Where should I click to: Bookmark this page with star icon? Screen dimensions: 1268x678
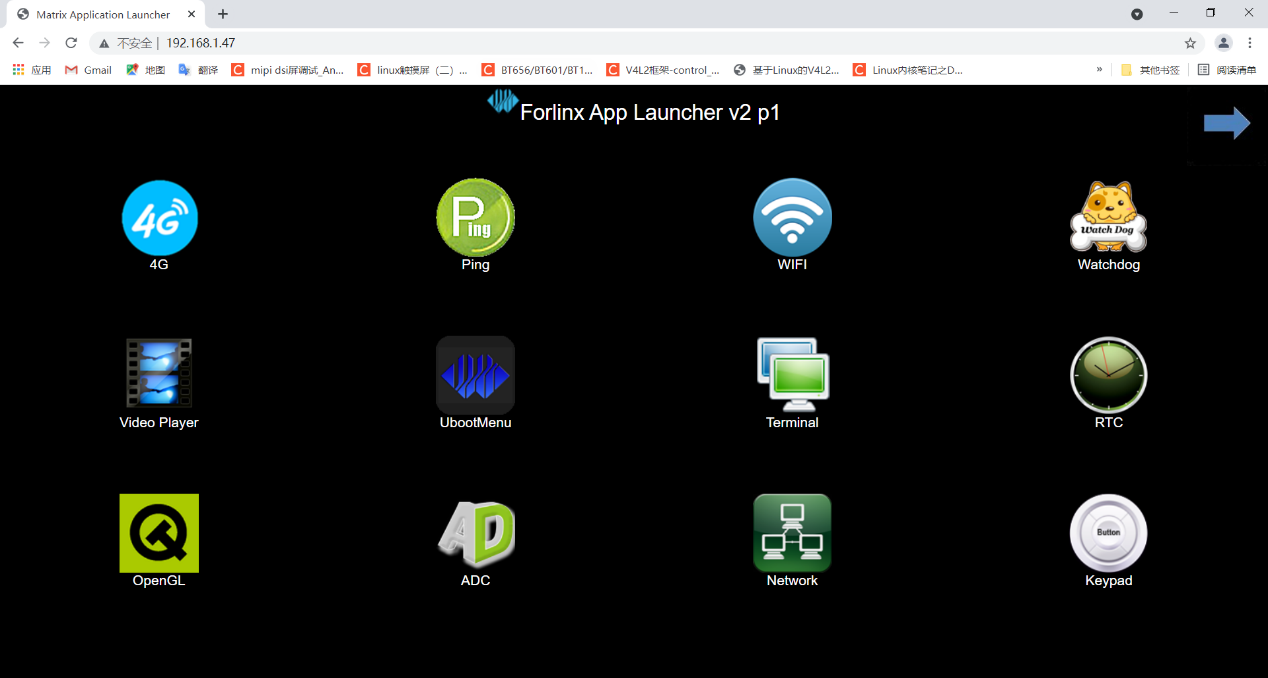[x=1190, y=43]
